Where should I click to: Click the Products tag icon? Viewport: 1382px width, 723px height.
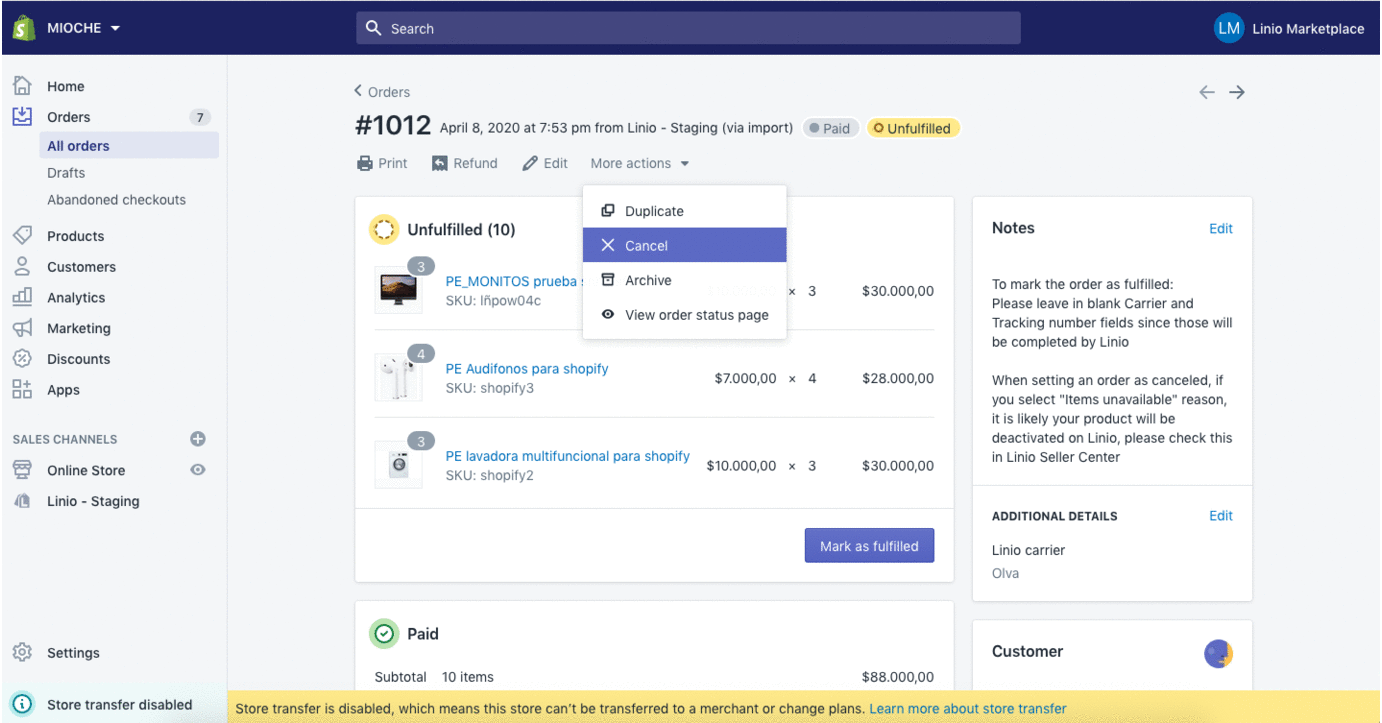(x=22, y=236)
